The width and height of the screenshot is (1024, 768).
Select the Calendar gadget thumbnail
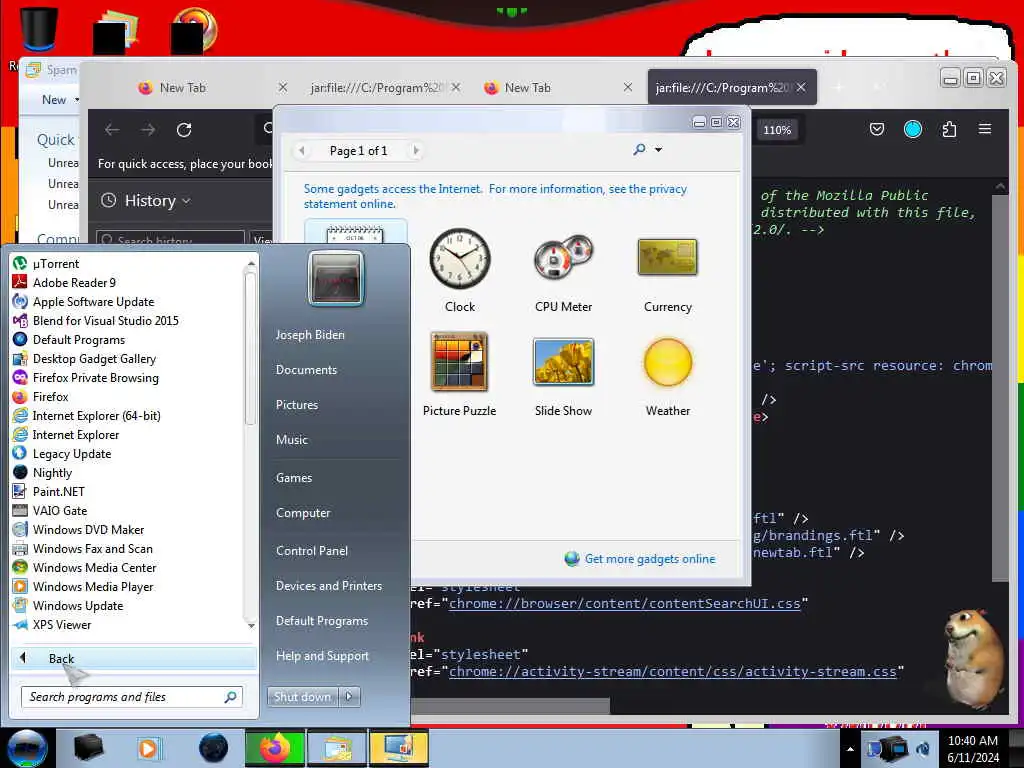[x=355, y=234]
